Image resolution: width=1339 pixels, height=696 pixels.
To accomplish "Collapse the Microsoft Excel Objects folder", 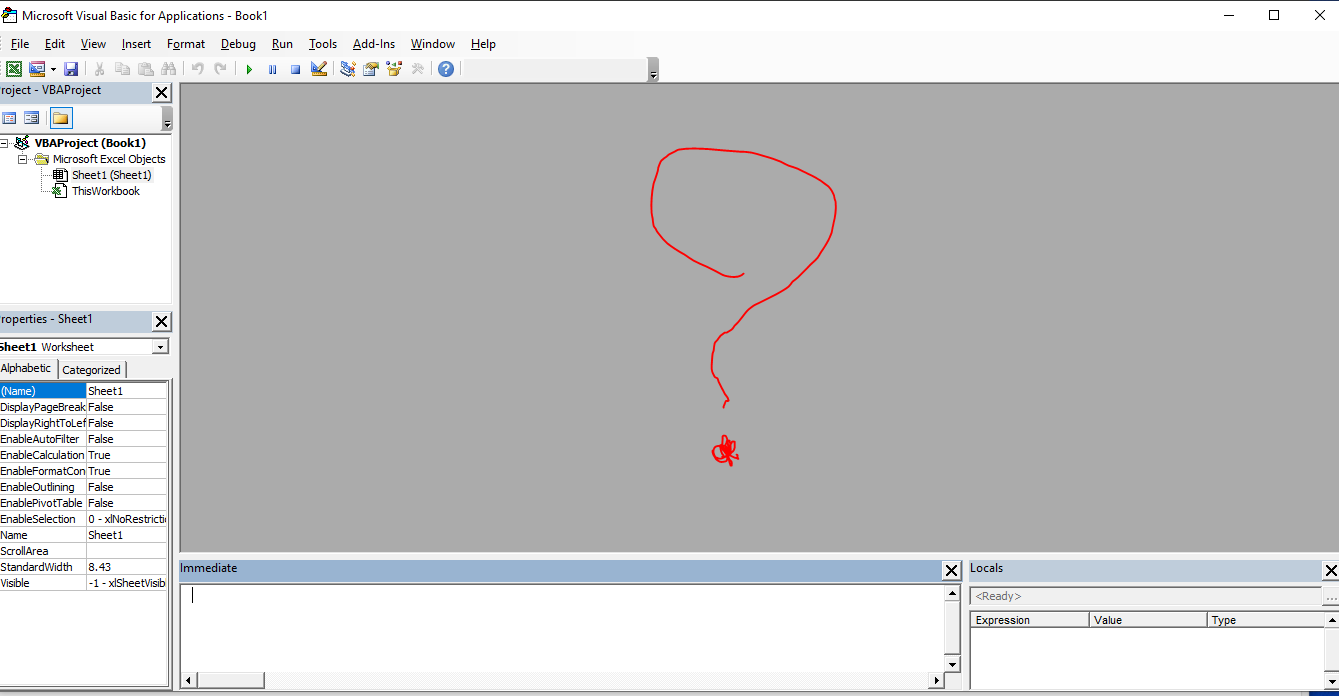I will 22,159.
